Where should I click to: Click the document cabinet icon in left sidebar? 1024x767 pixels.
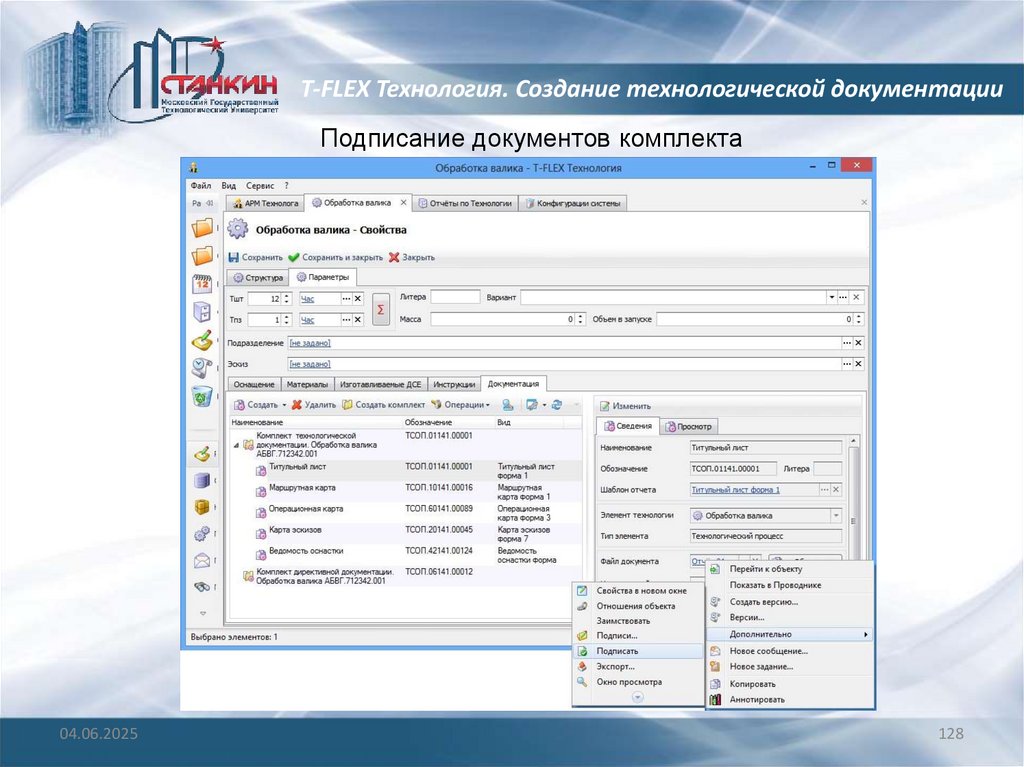[x=202, y=312]
